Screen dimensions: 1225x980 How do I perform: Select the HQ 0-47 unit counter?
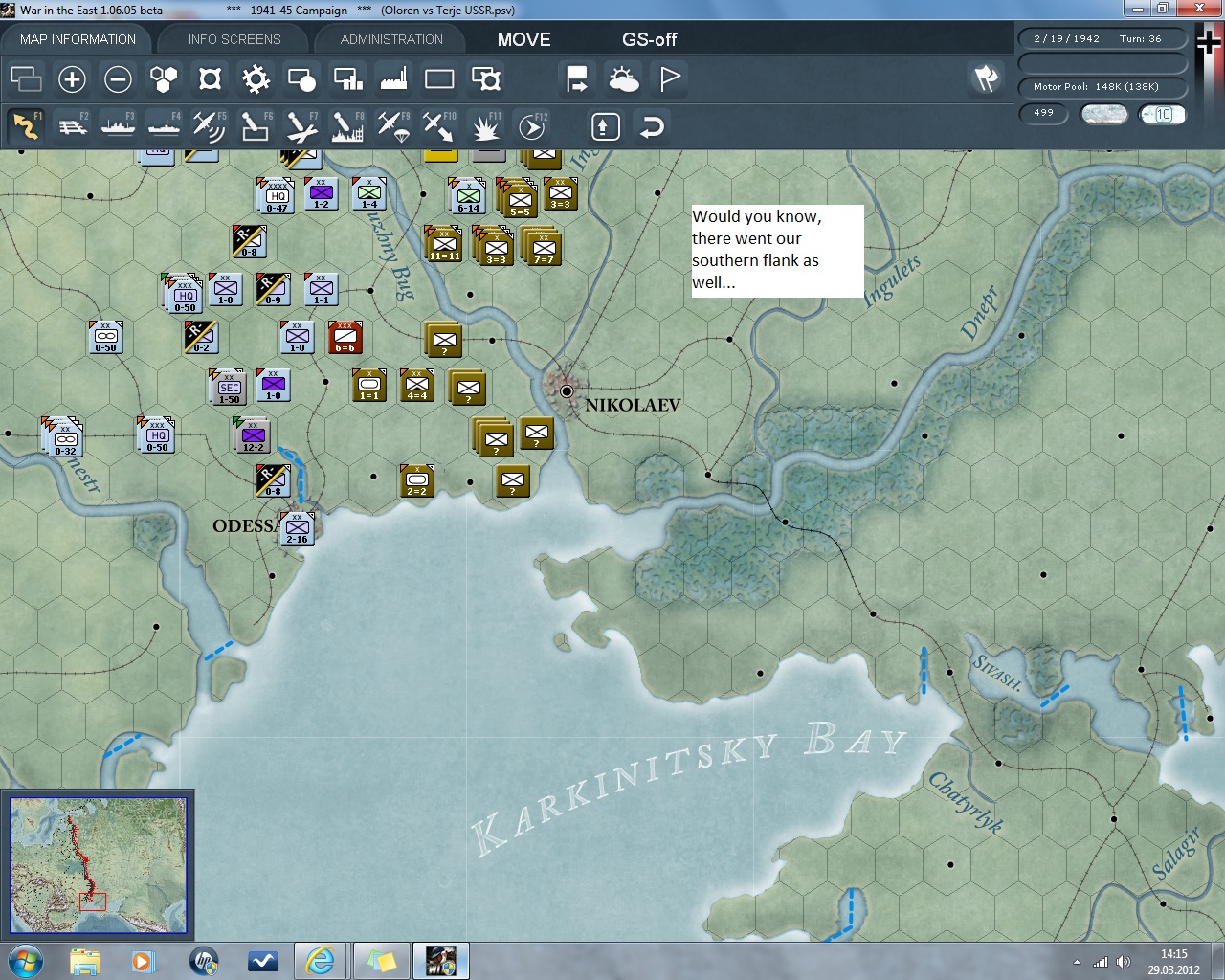coord(277,196)
